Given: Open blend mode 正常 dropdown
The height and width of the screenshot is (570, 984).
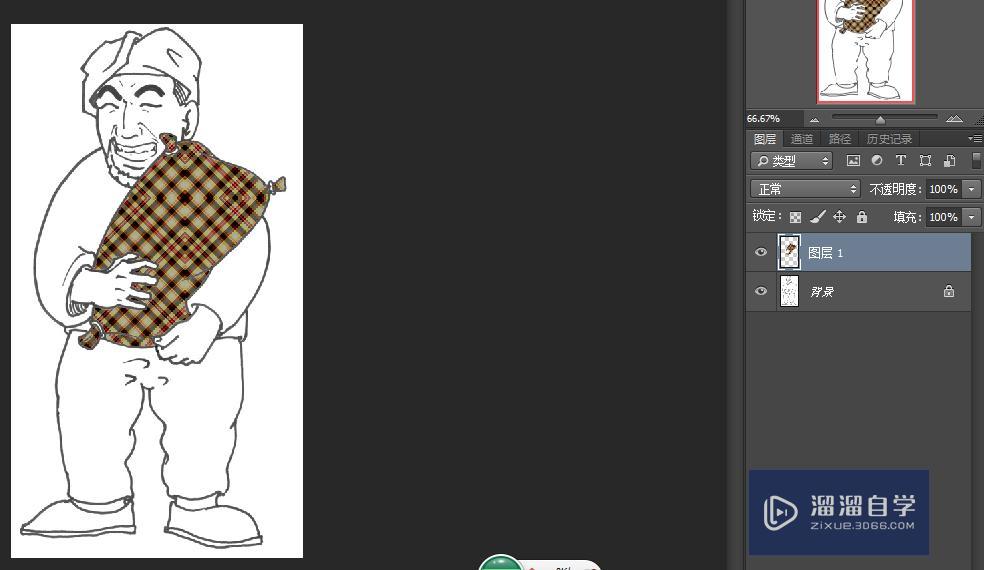Looking at the screenshot, I should click(805, 189).
